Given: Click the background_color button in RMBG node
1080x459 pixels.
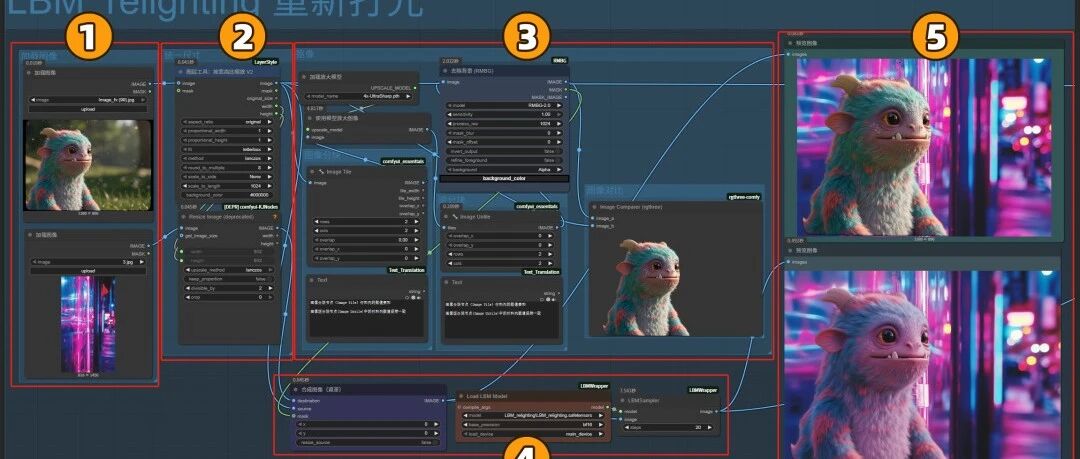Looking at the screenshot, I should point(506,178).
